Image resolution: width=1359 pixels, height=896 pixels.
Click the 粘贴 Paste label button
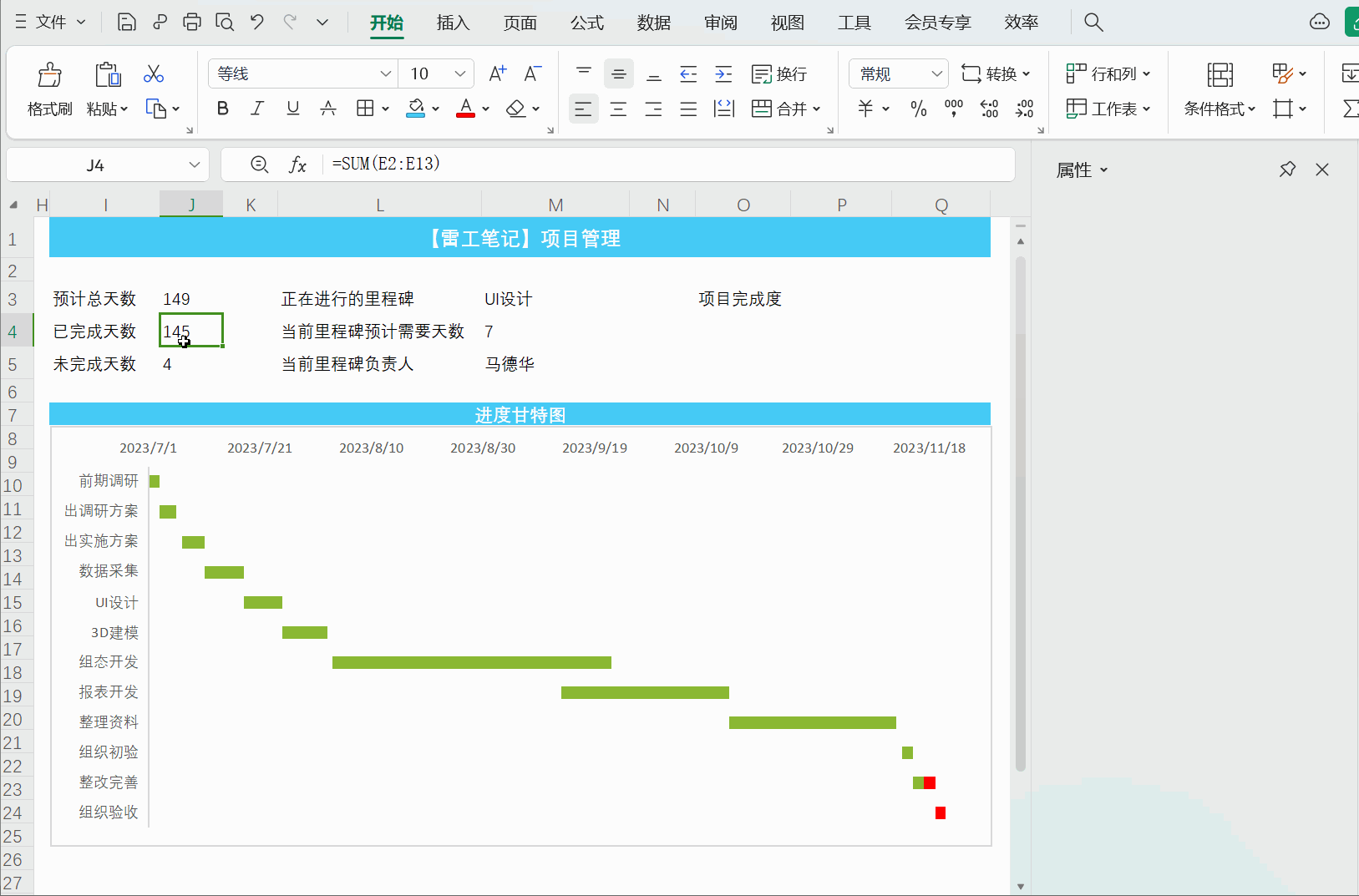107,109
